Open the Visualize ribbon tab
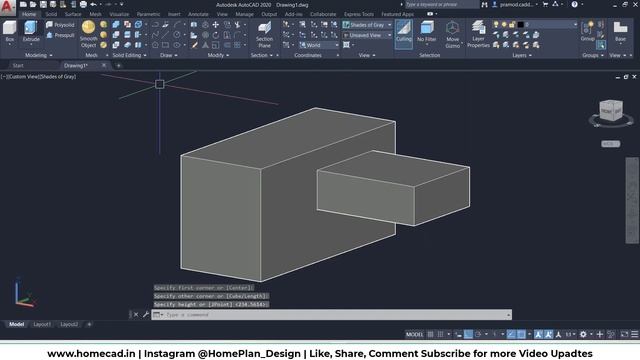The image size is (640, 360). (119, 14)
